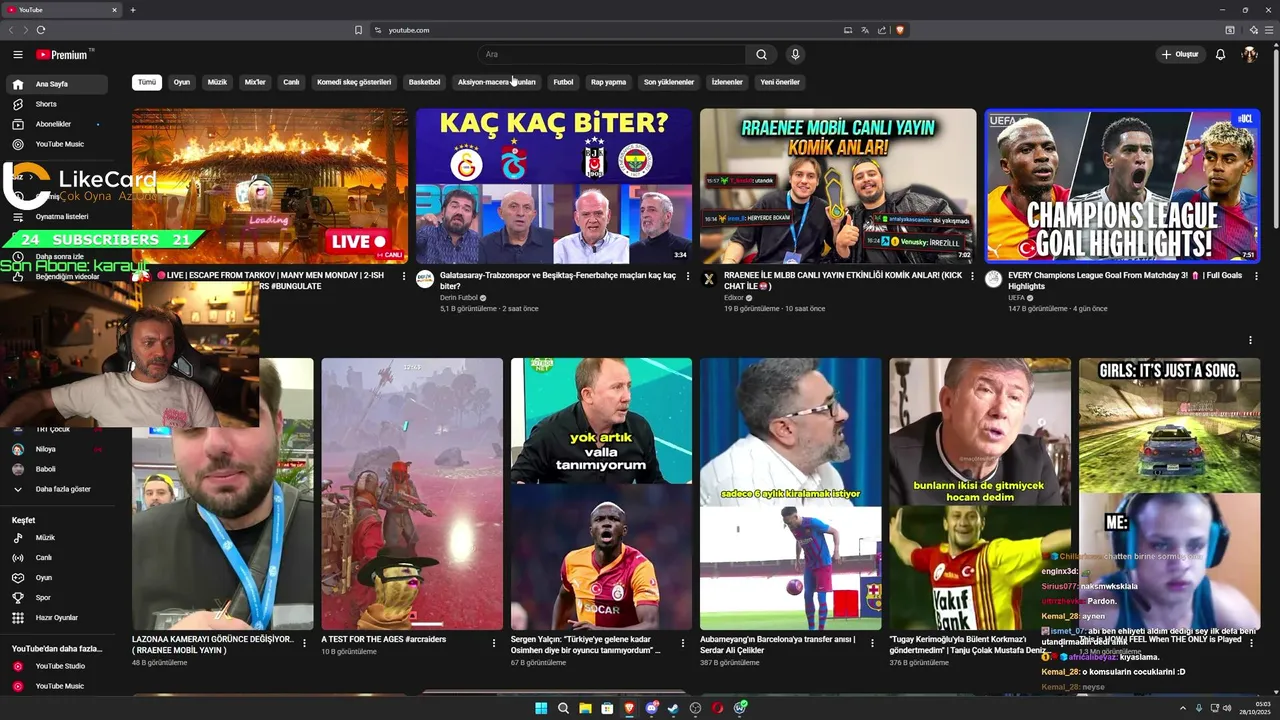
Task: Select Komedi skeç gösterileri chip
Action: pos(354,82)
